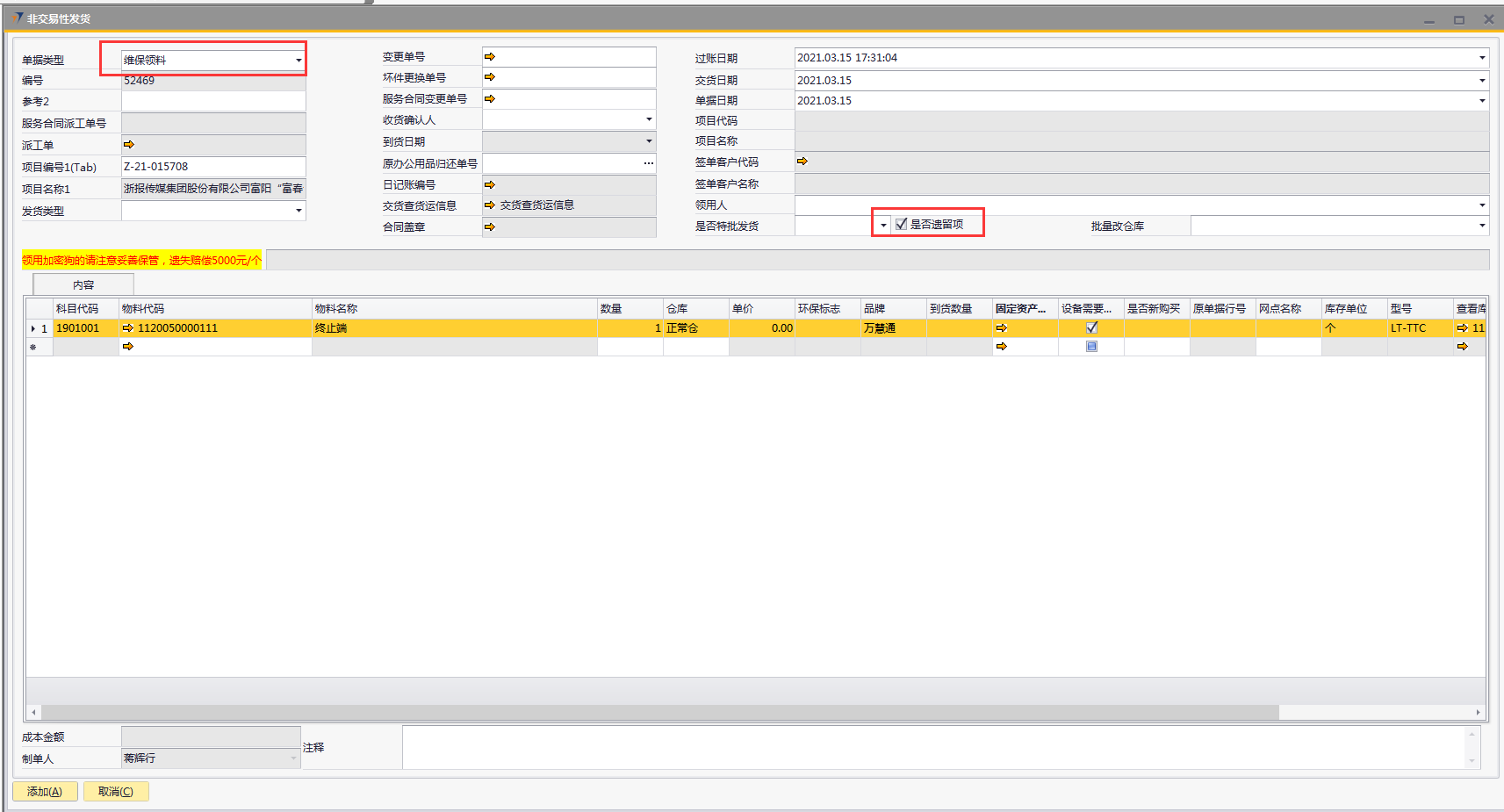Screen dimensions: 1504x812
Task: Click the 固定资产 arrow in row 1
Action: click(x=1002, y=328)
